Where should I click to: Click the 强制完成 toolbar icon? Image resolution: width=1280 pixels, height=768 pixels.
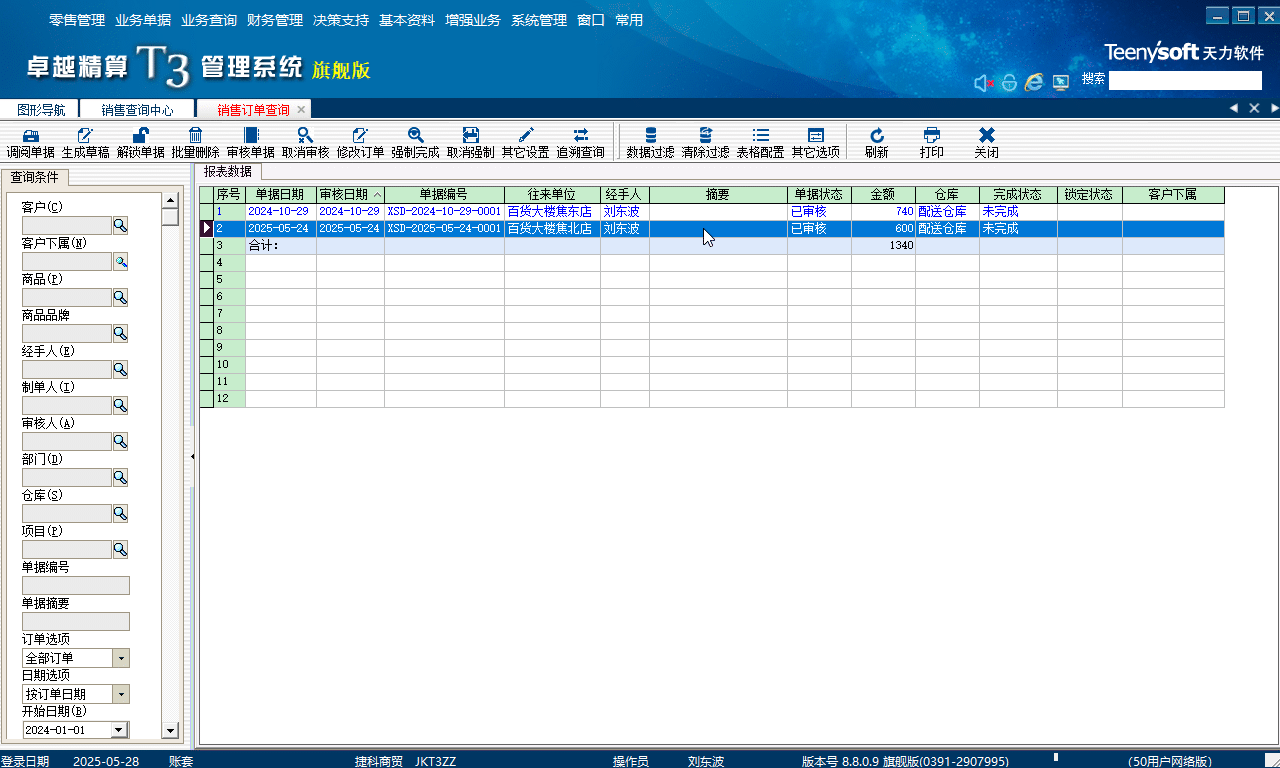click(415, 136)
